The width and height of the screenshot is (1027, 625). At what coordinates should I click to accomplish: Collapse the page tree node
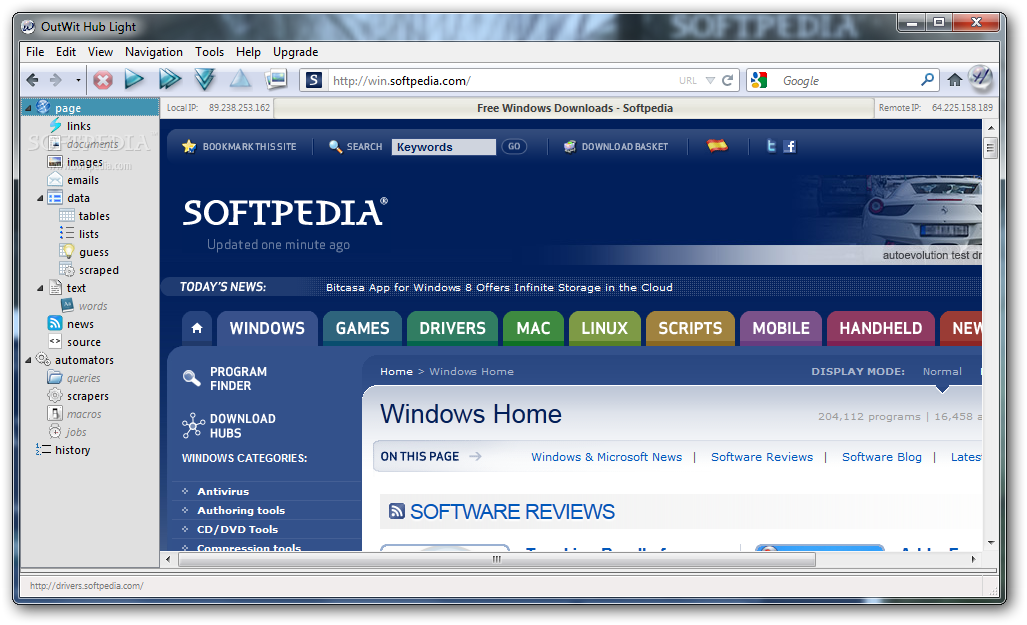point(28,108)
